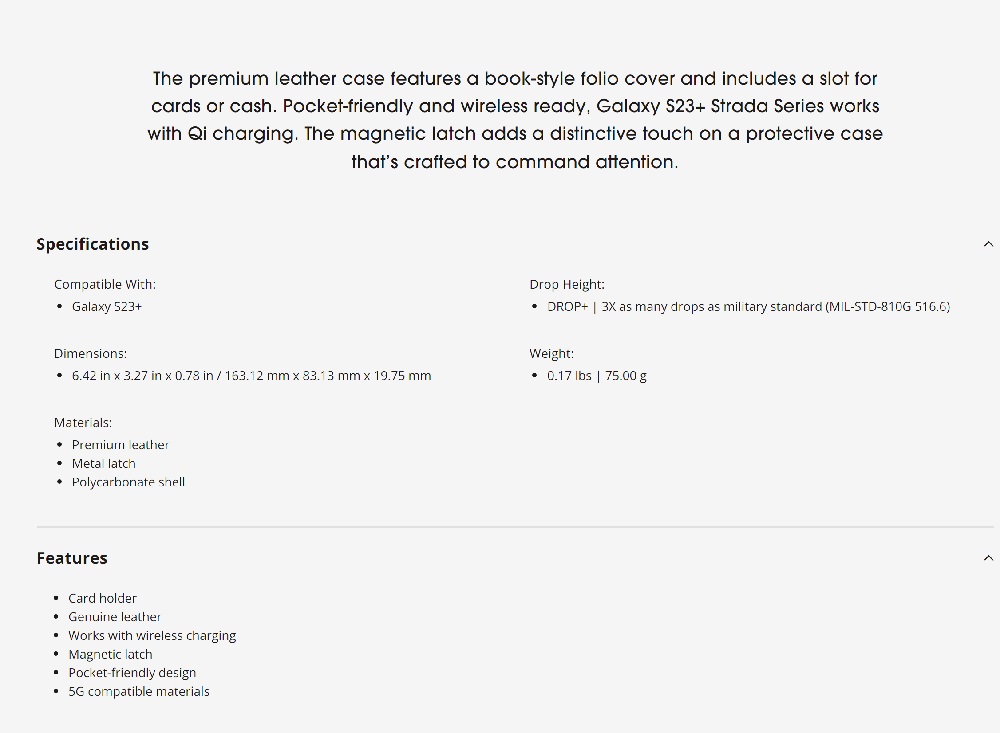Click the Magnetic latch feature

pyautogui.click(x=110, y=655)
